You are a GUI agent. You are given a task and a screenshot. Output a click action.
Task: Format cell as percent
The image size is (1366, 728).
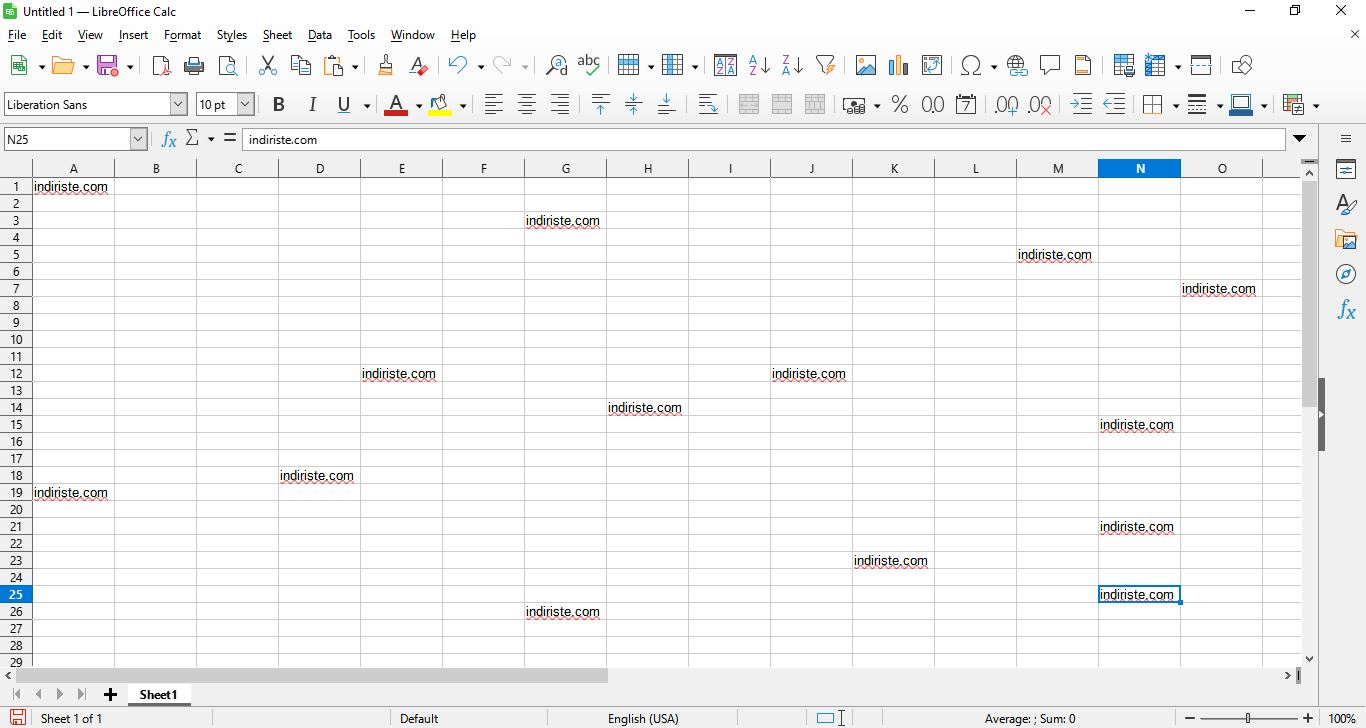(x=900, y=105)
